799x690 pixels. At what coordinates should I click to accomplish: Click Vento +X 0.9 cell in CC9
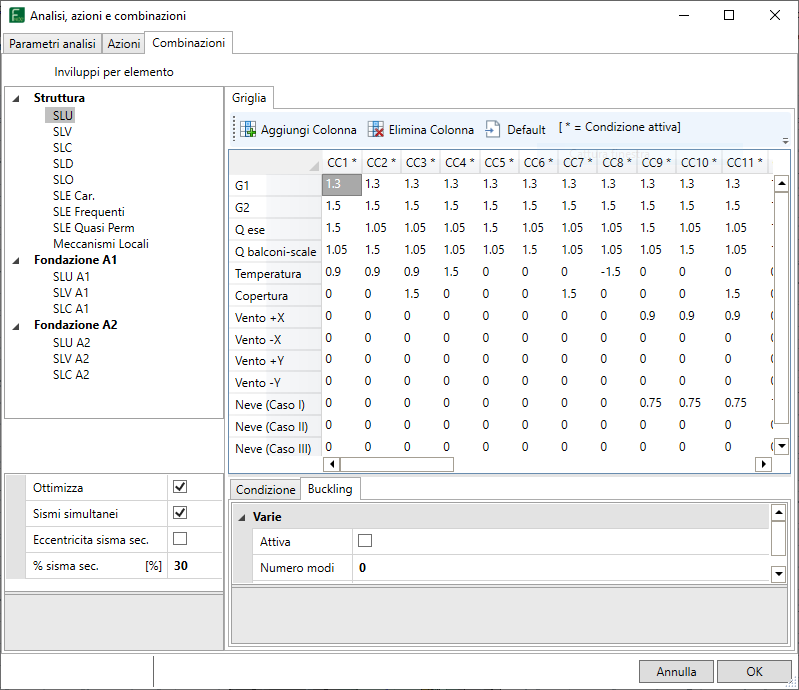click(656, 316)
